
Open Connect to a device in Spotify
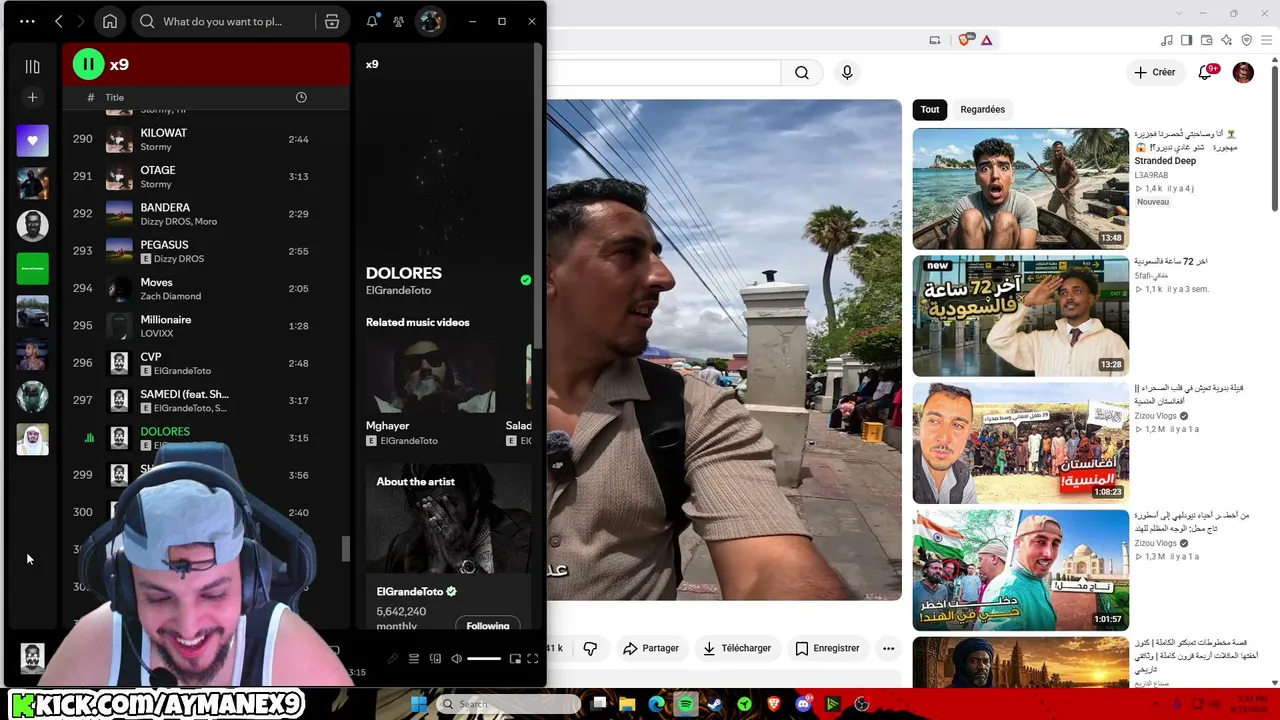tap(435, 659)
